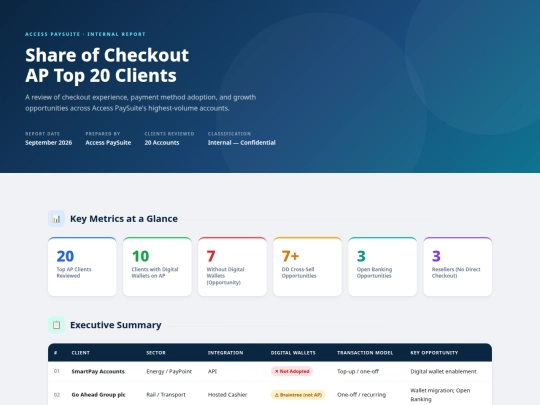The image size is (540, 405).
Task: Click 'SmartPay Accounts' client name
Action: coord(98,371)
